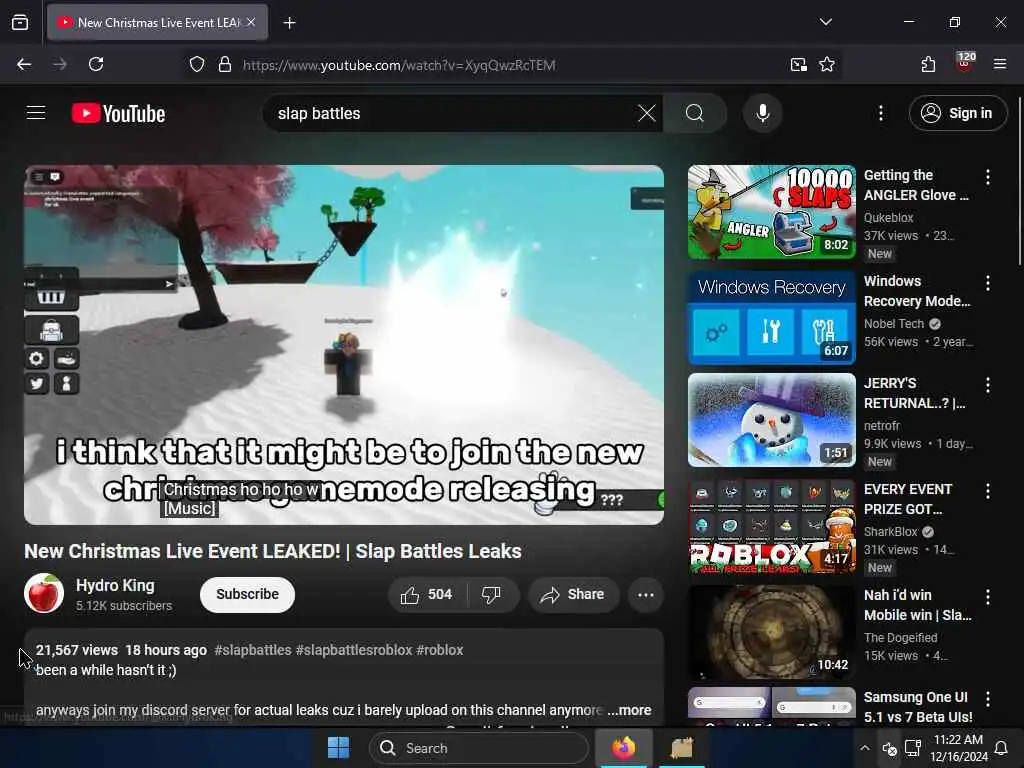Open the Windows Start menu
The height and width of the screenshot is (768, 1024).
[338, 747]
